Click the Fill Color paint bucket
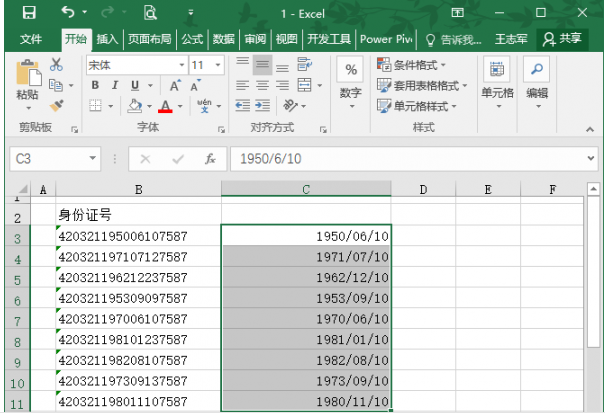Image resolution: width=605 pixels, height=414 pixels. tap(135, 106)
